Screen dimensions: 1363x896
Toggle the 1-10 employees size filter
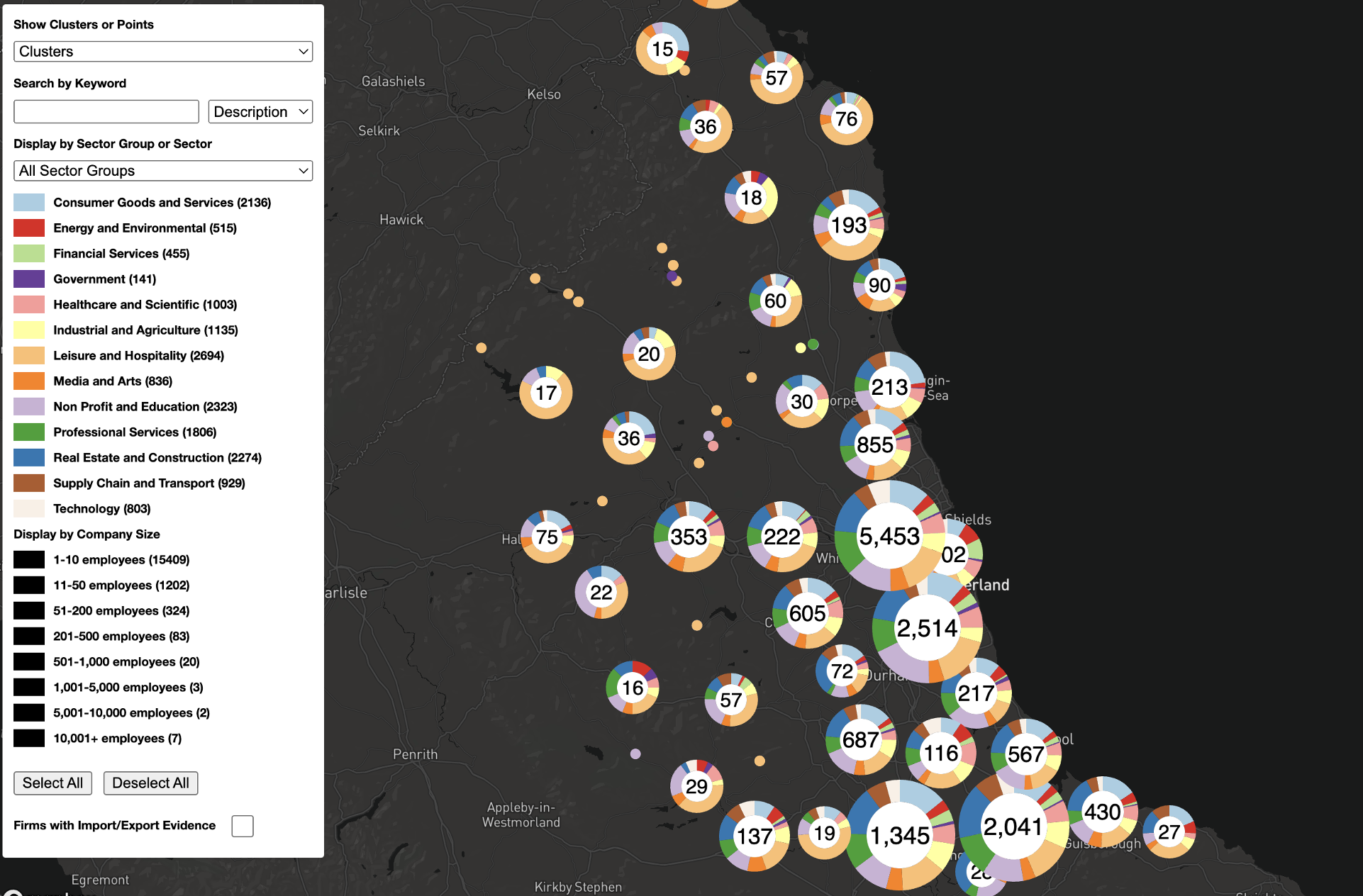coord(29,559)
